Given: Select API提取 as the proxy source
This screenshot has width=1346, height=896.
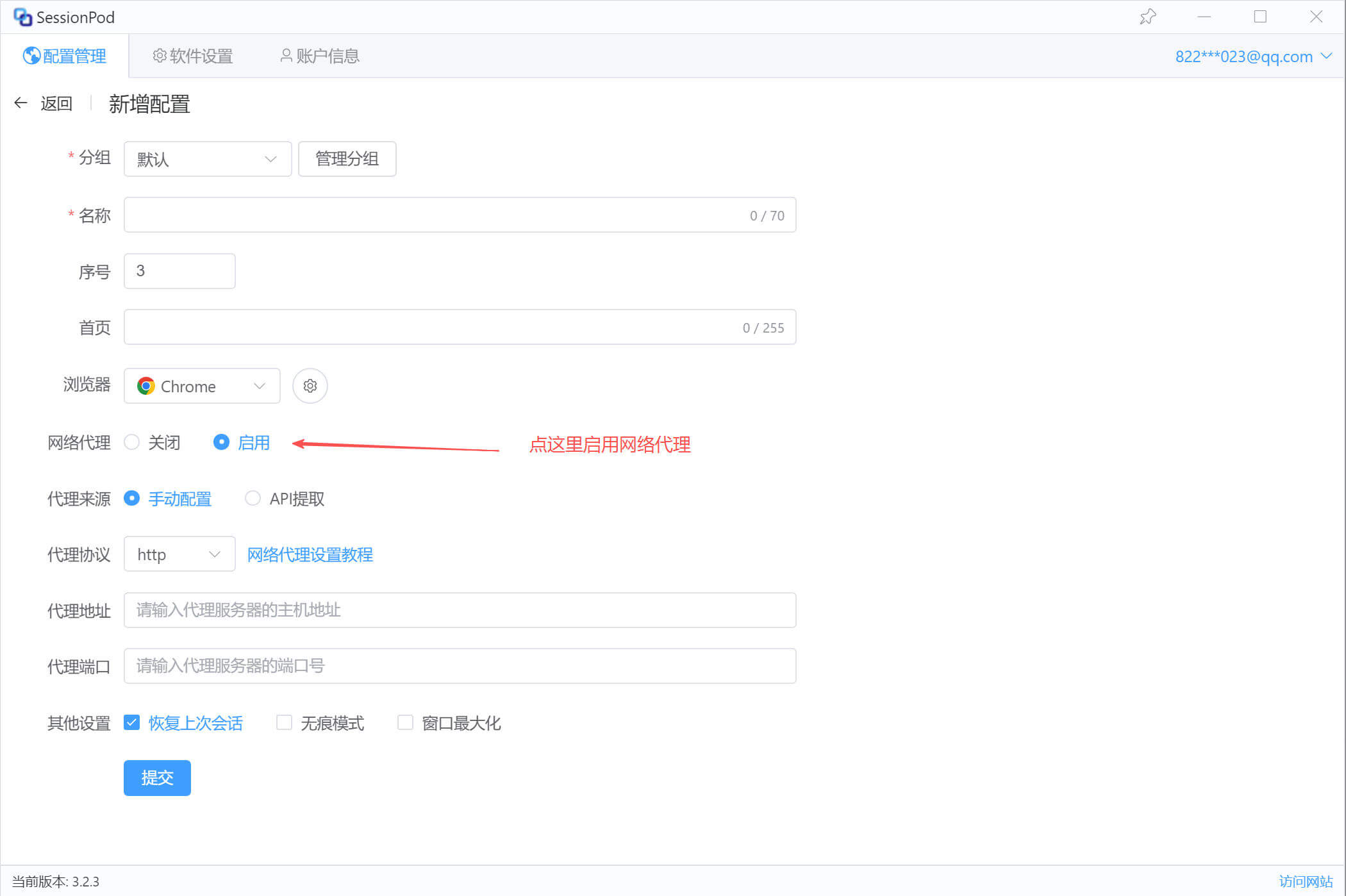Looking at the screenshot, I should click(x=253, y=499).
